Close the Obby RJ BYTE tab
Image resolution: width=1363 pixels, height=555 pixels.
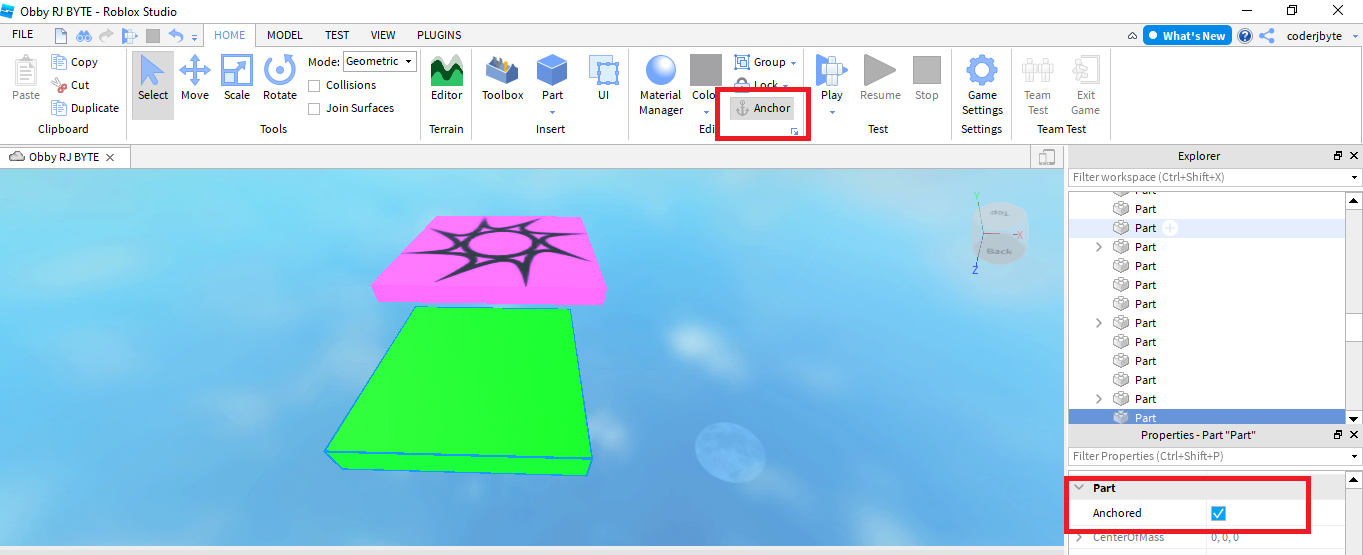(111, 158)
